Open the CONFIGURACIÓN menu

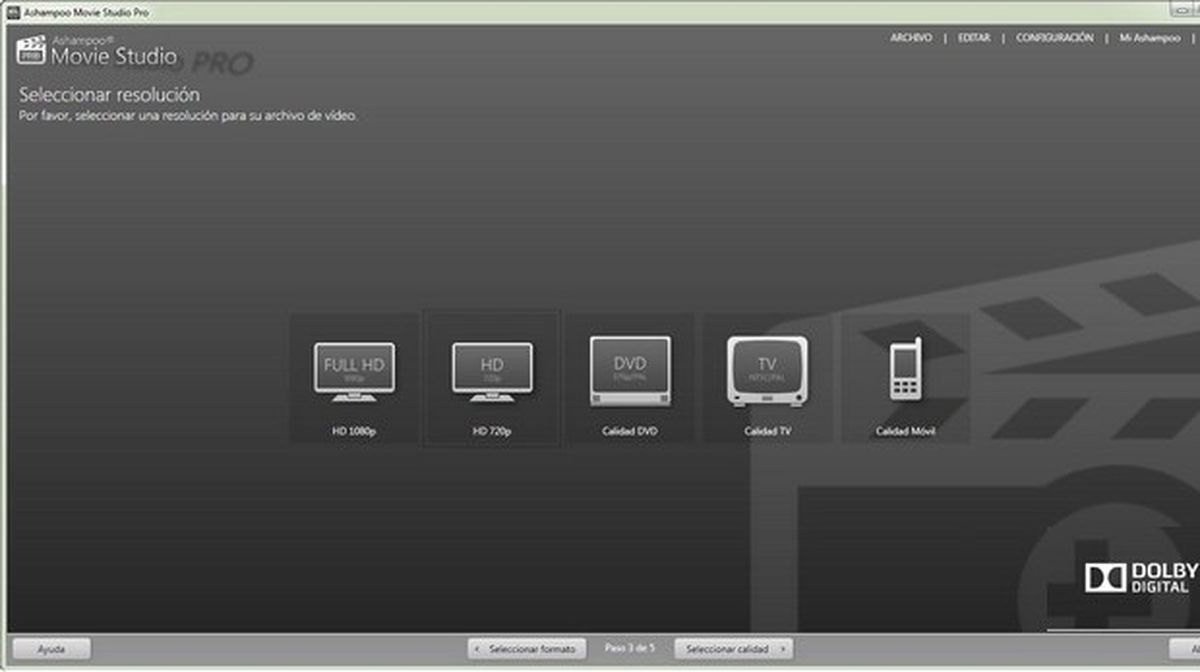click(1055, 37)
